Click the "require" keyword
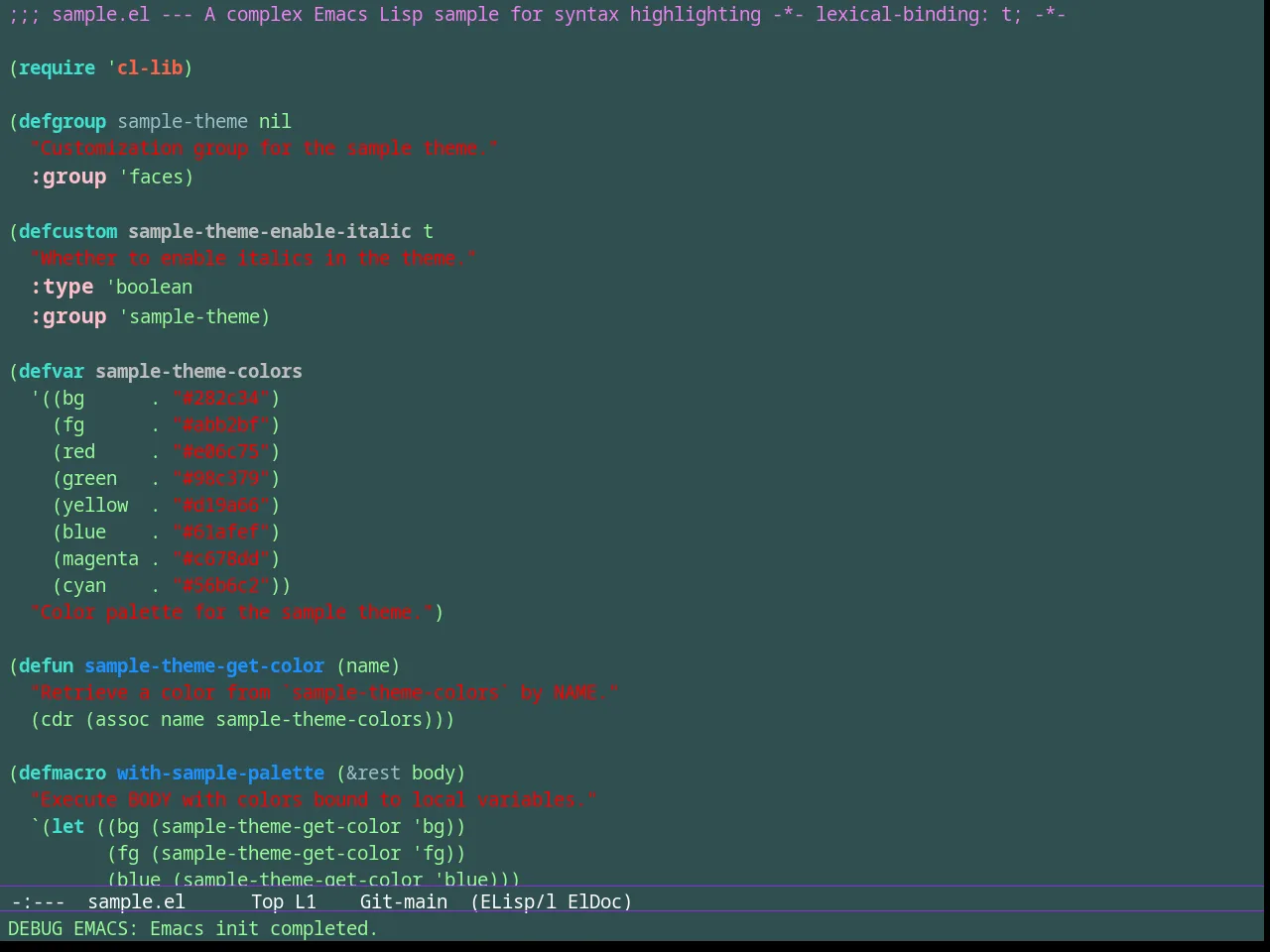This screenshot has width=1270, height=952. click(x=57, y=68)
